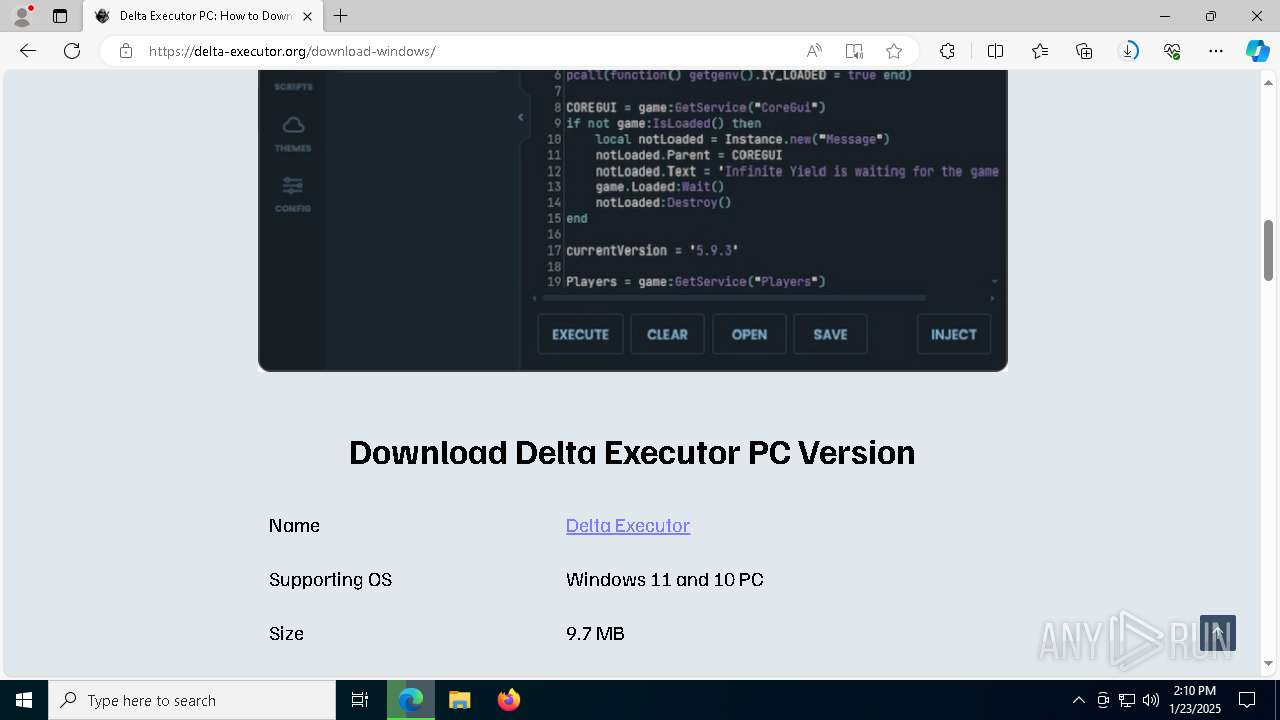1280x720 pixels.
Task: Click the 9.7 MB size value
Action: tap(595, 634)
